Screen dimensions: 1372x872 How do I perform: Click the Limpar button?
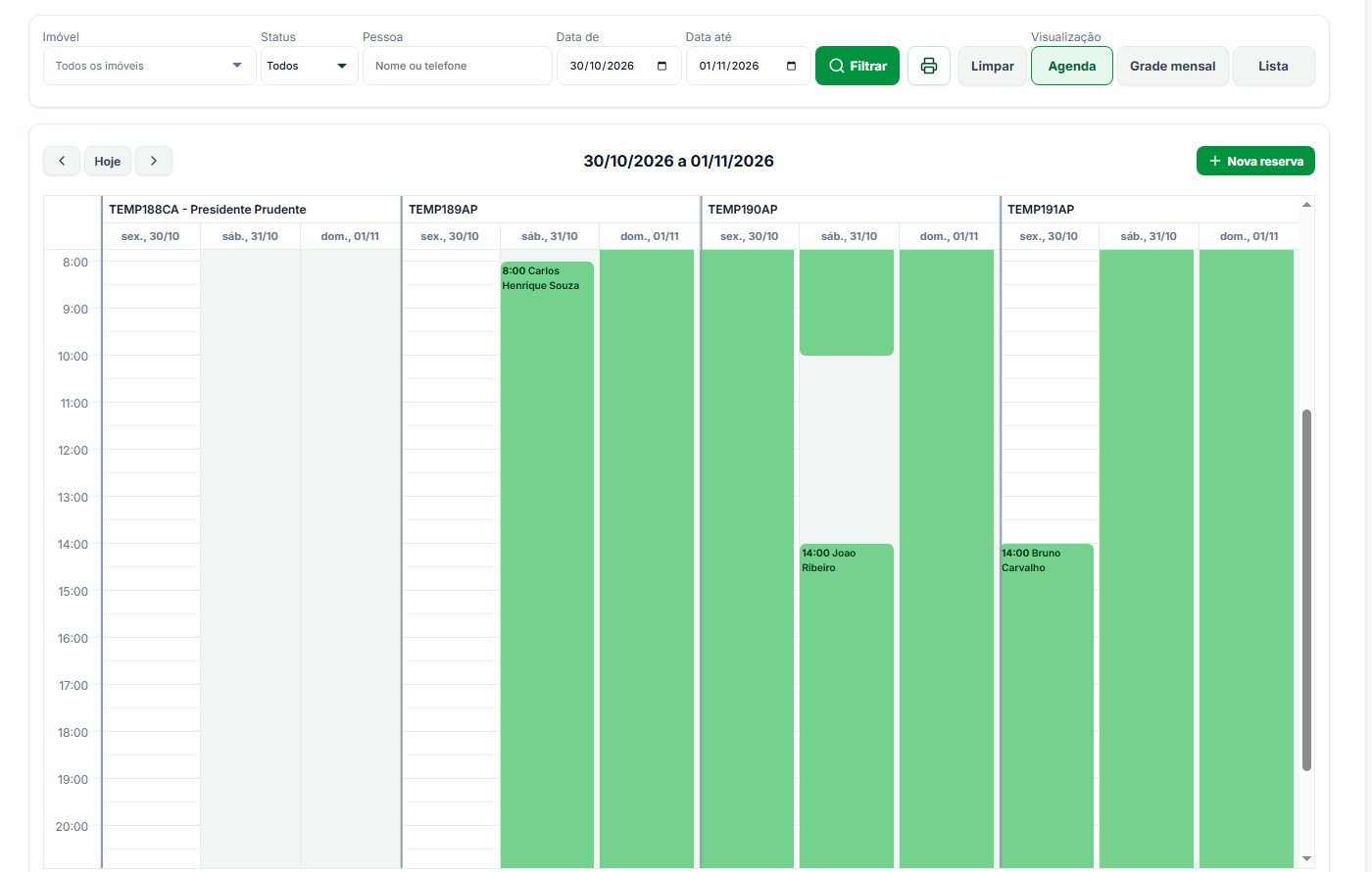click(993, 66)
